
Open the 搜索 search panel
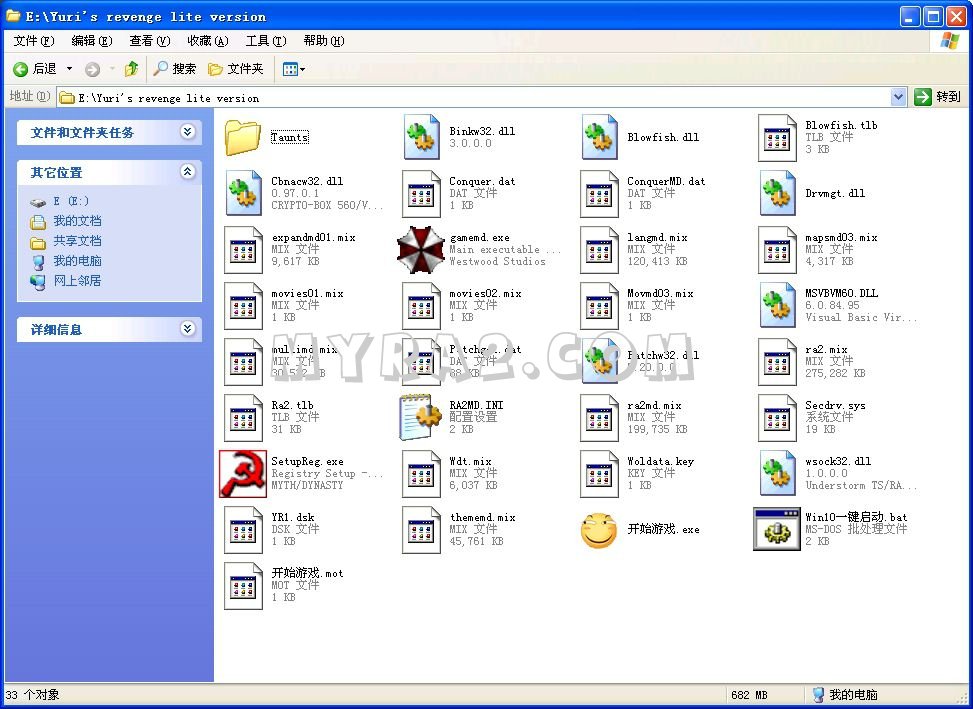point(174,69)
